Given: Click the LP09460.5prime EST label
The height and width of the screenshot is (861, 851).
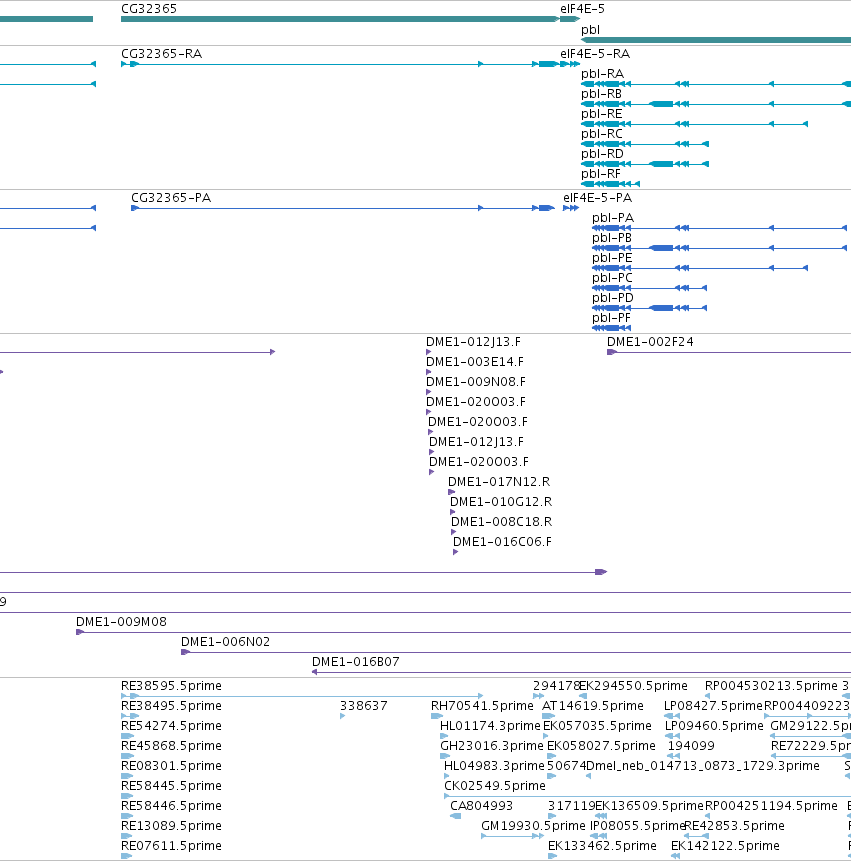Looking at the screenshot, I should [714, 726].
